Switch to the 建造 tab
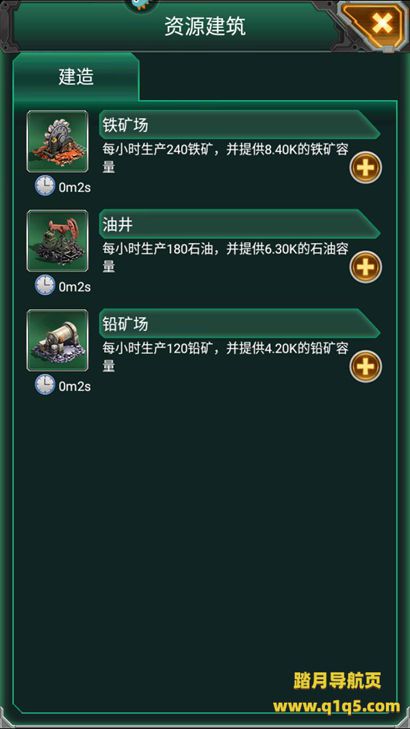Image resolution: width=410 pixels, height=729 pixels. click(x=76, y=77)
